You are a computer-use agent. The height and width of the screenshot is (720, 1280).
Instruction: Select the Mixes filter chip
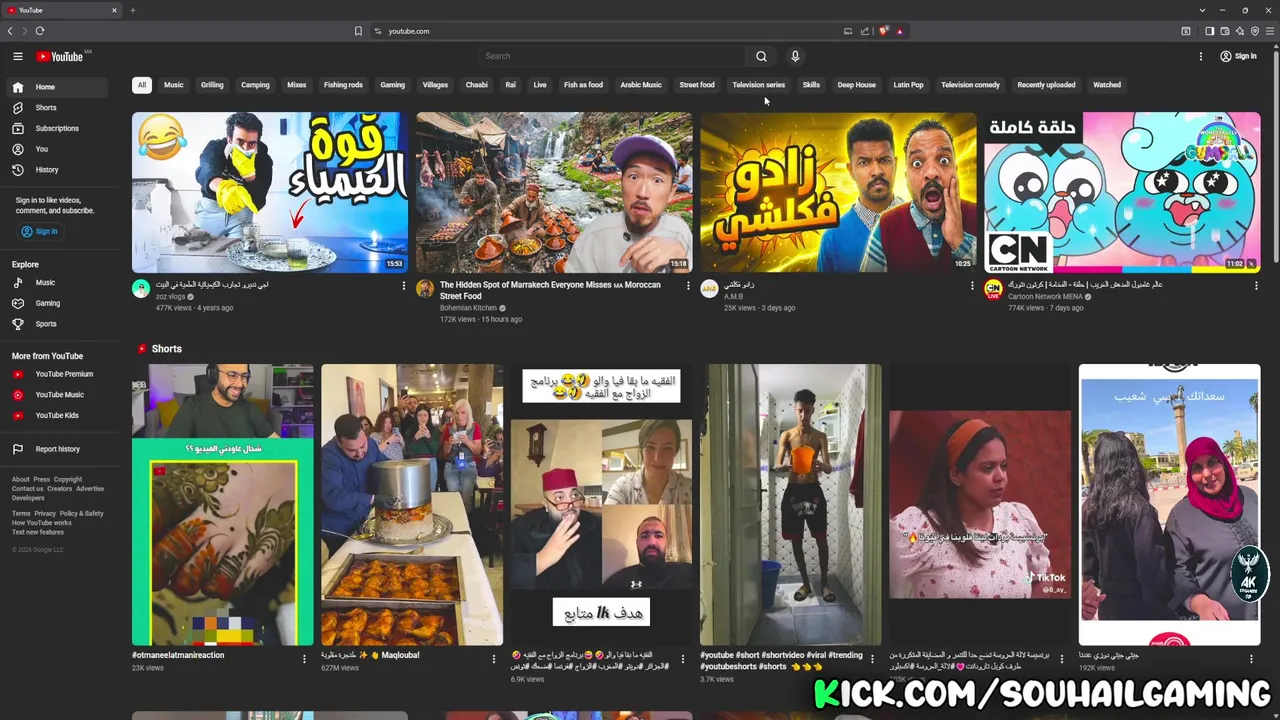coord(297,85)
